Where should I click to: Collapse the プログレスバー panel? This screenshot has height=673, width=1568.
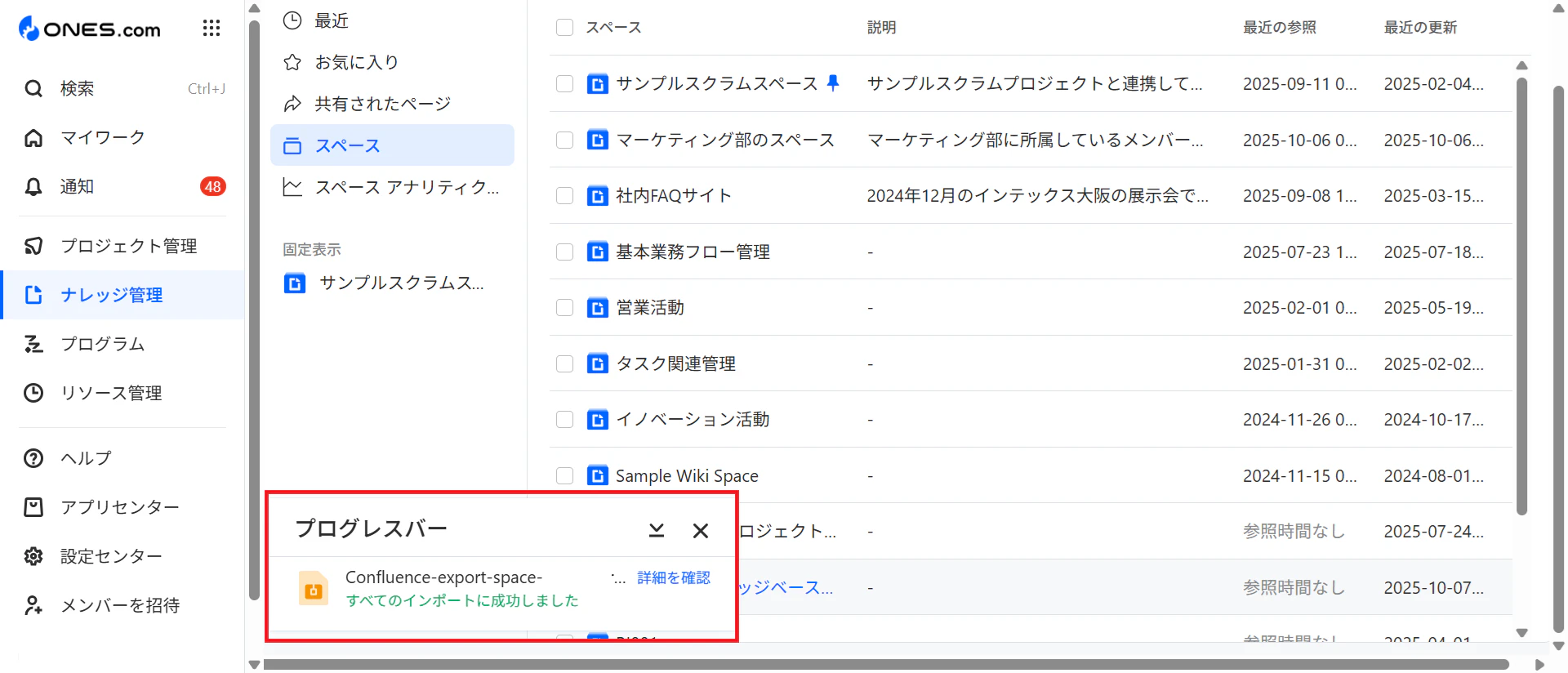pos(657,530)
